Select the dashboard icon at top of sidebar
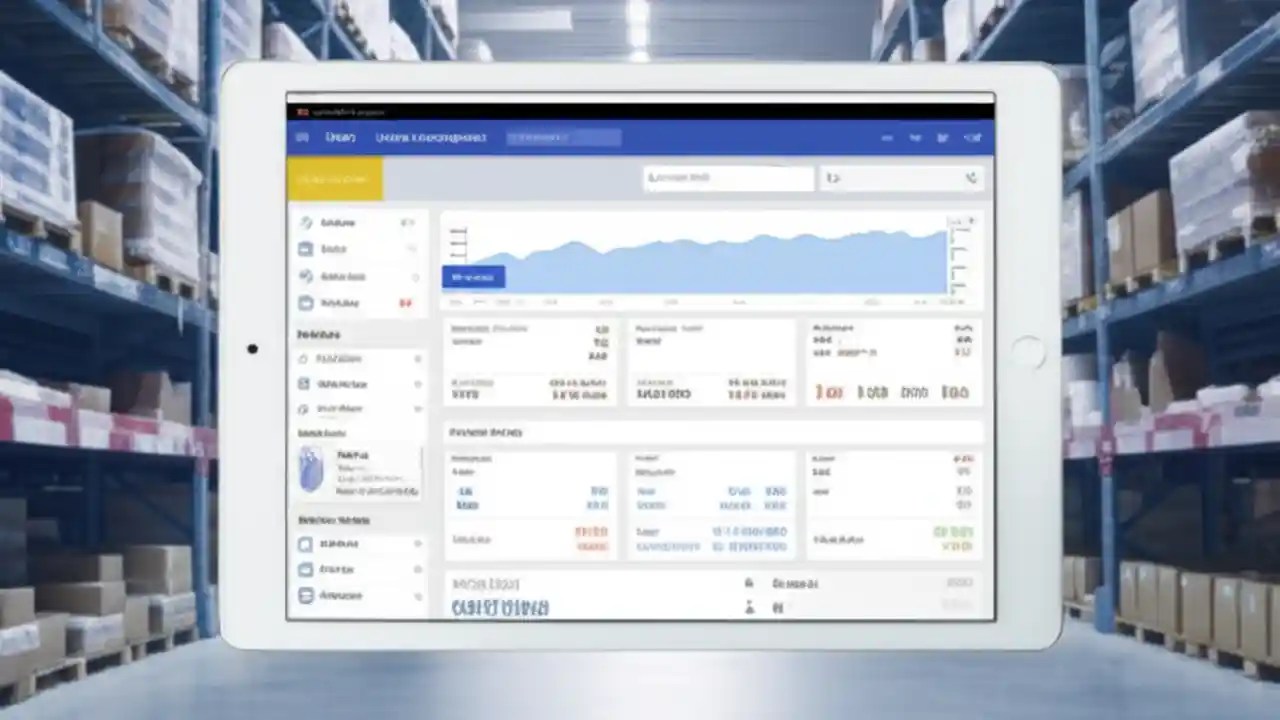 [306, 223]
